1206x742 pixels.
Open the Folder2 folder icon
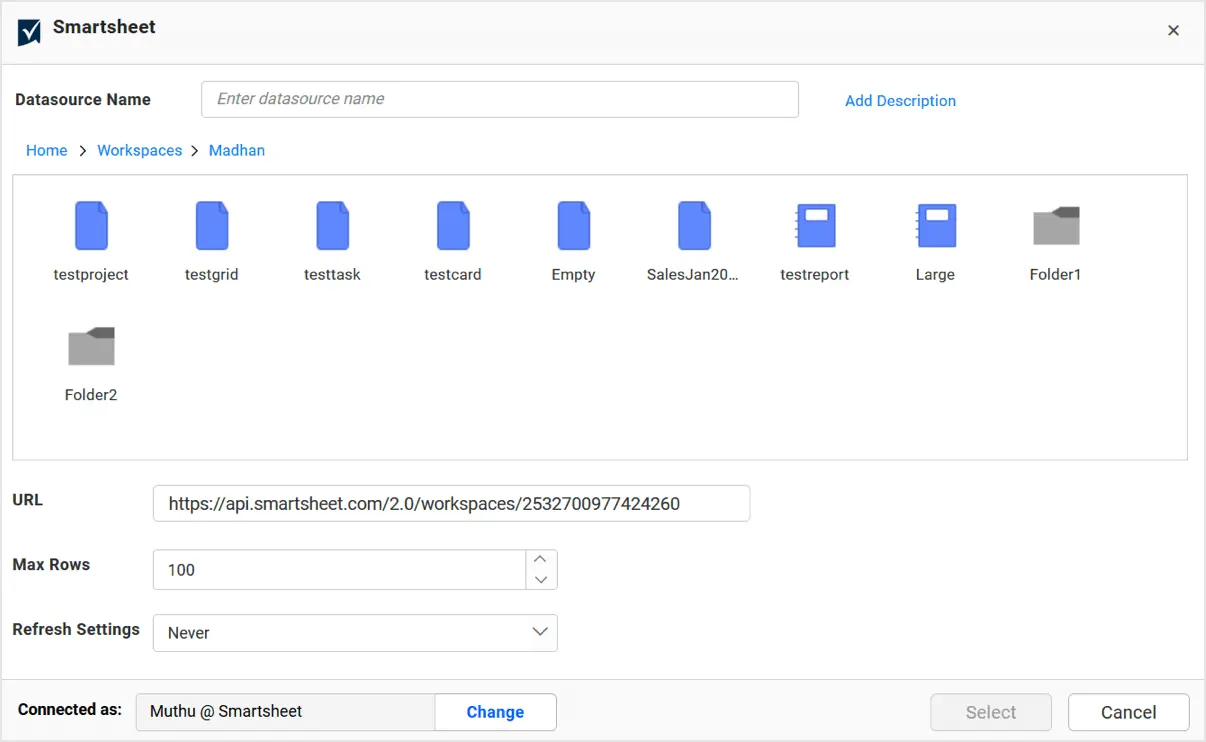pyautogui.click(x=91, y=346)
